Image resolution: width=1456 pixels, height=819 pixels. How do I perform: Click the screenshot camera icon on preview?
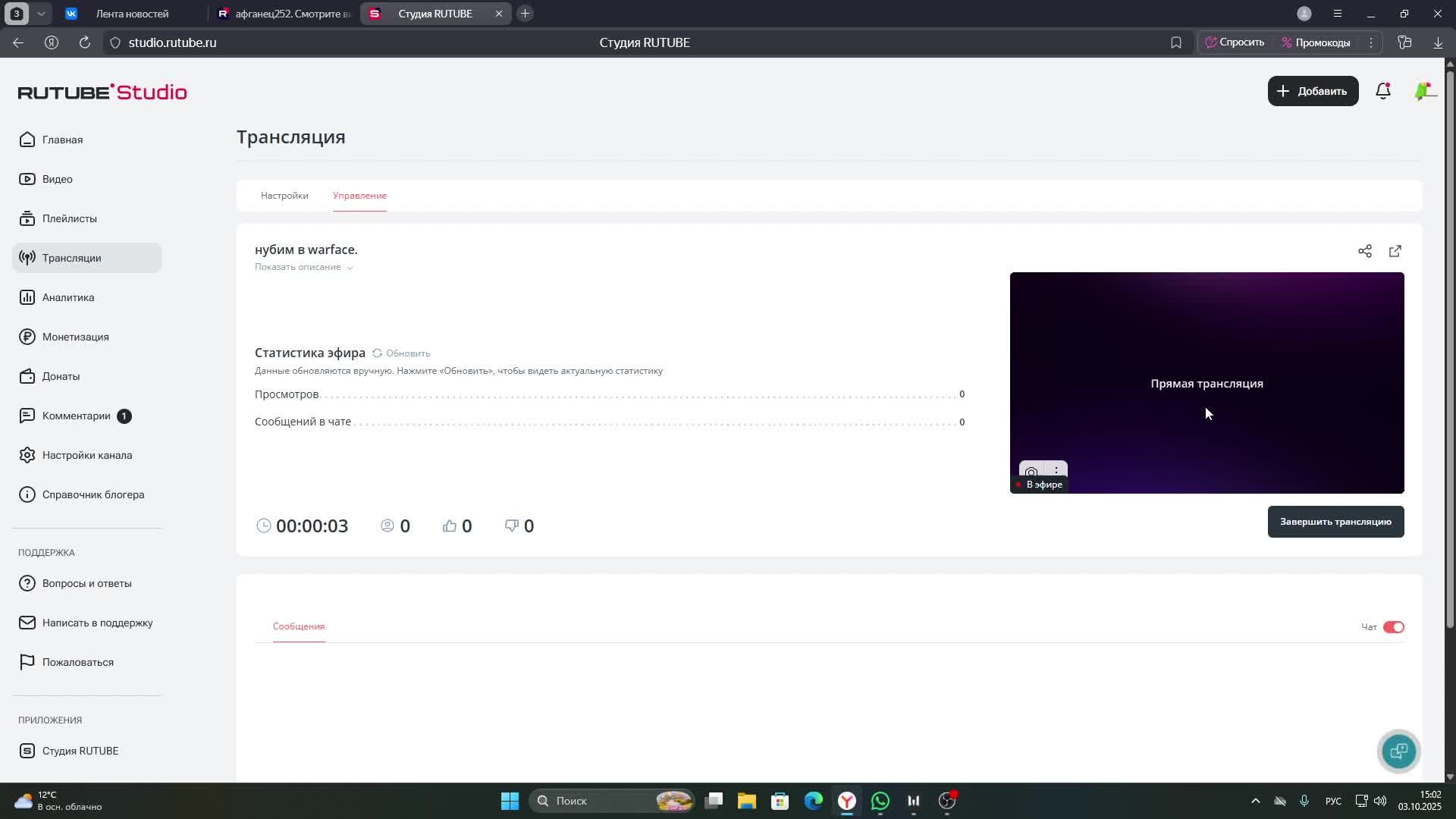click(x=1031, y=472)
